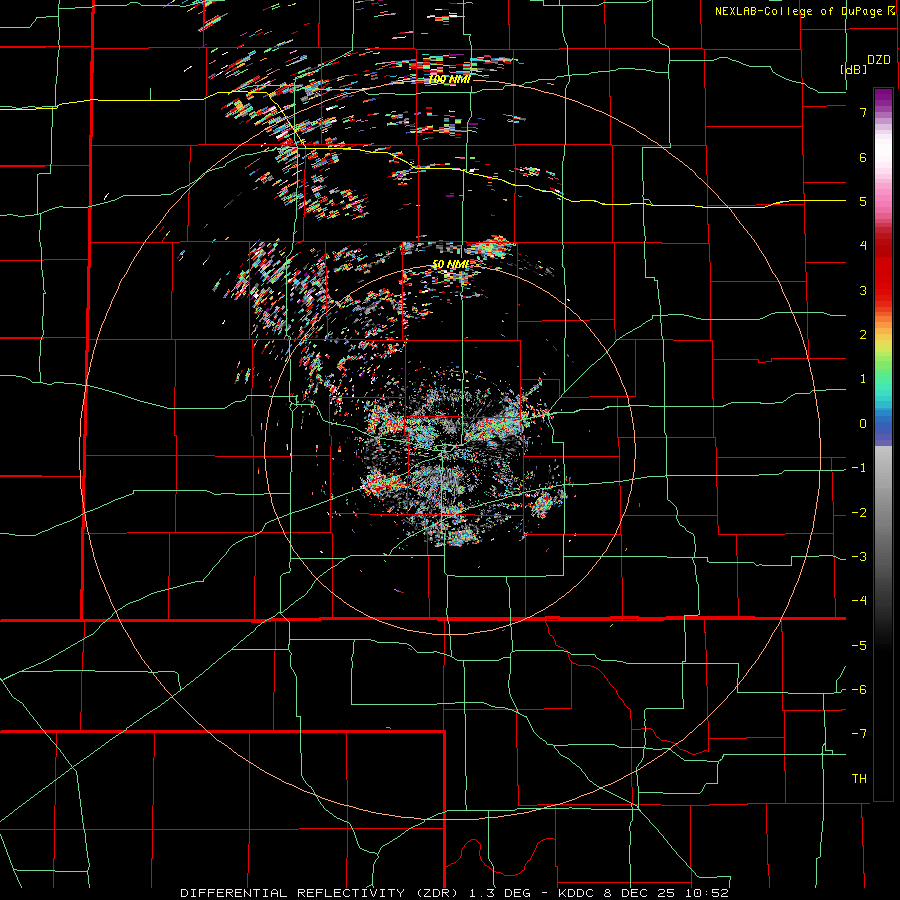Select the 6 value on the color scale

click(863, 157)
